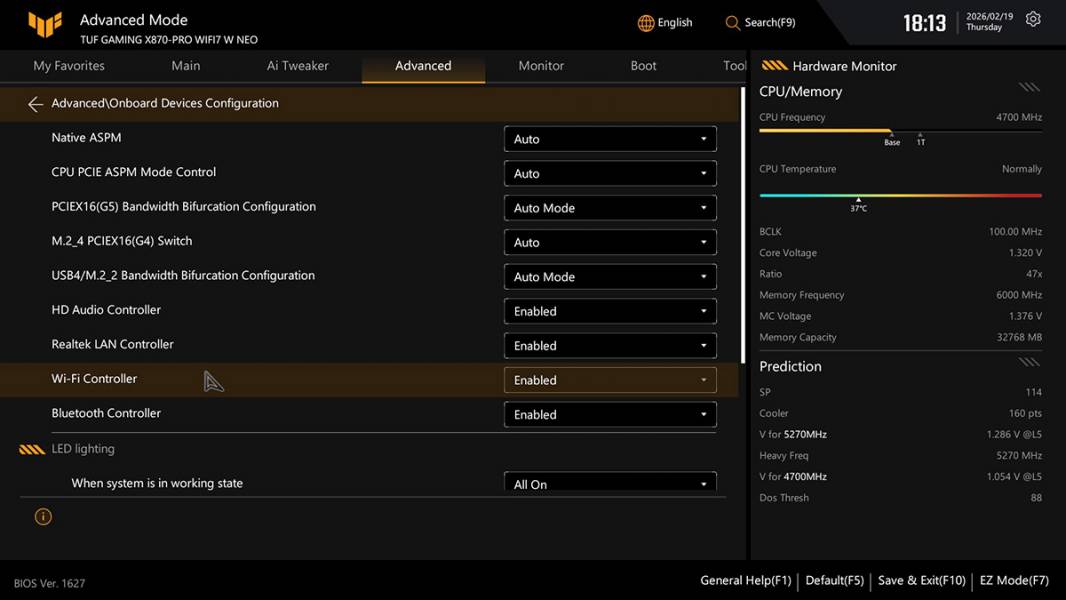Screen dimensions: 1066x600
Task: Expand PCIEX16(G5) Bandwidth Bifurcation dropdown
Action: 609,208
